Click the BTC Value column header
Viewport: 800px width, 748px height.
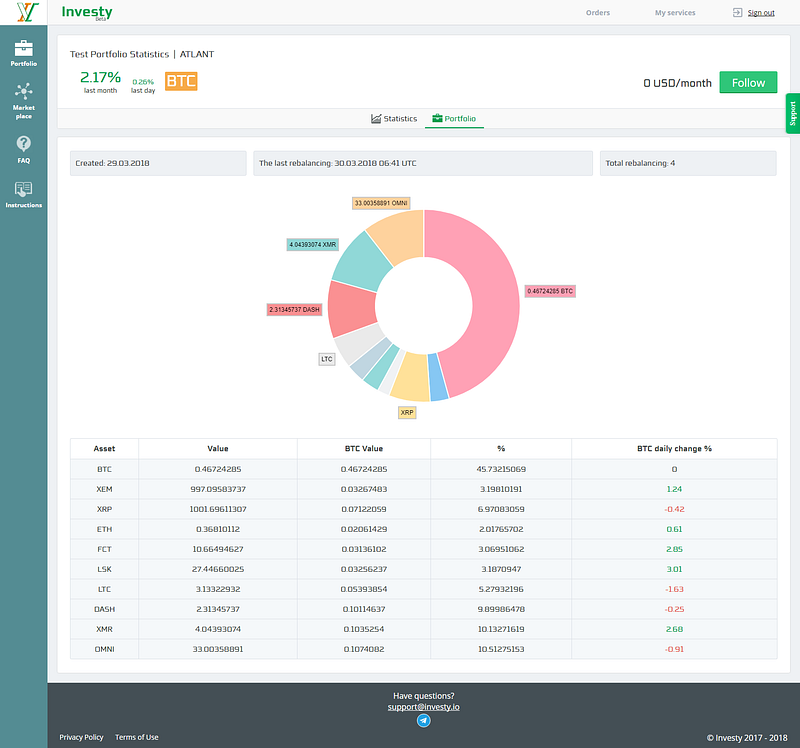(364, 448)
